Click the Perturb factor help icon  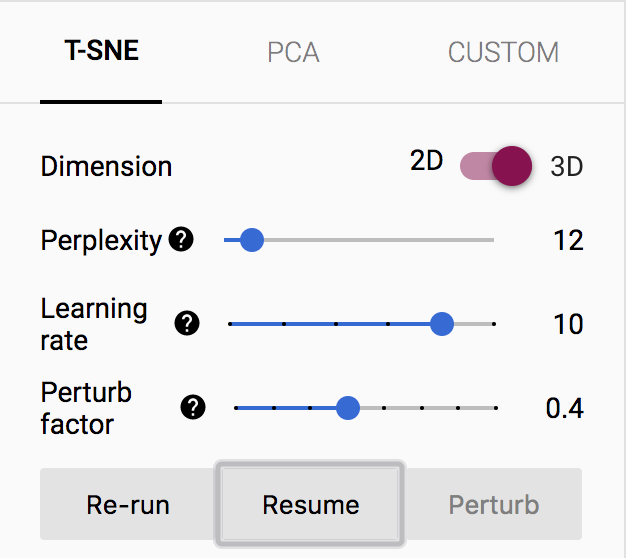tap(193, 407)
